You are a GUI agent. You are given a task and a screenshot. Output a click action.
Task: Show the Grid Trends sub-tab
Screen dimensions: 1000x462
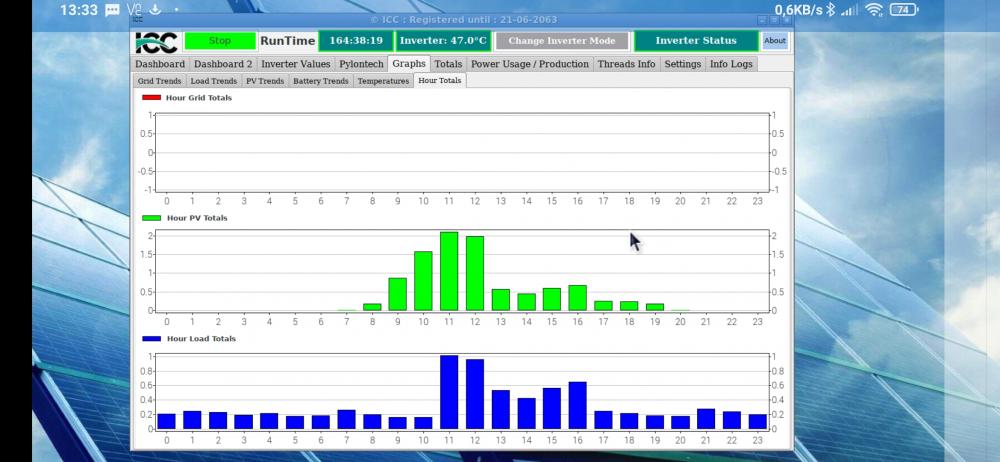(159, 81)
